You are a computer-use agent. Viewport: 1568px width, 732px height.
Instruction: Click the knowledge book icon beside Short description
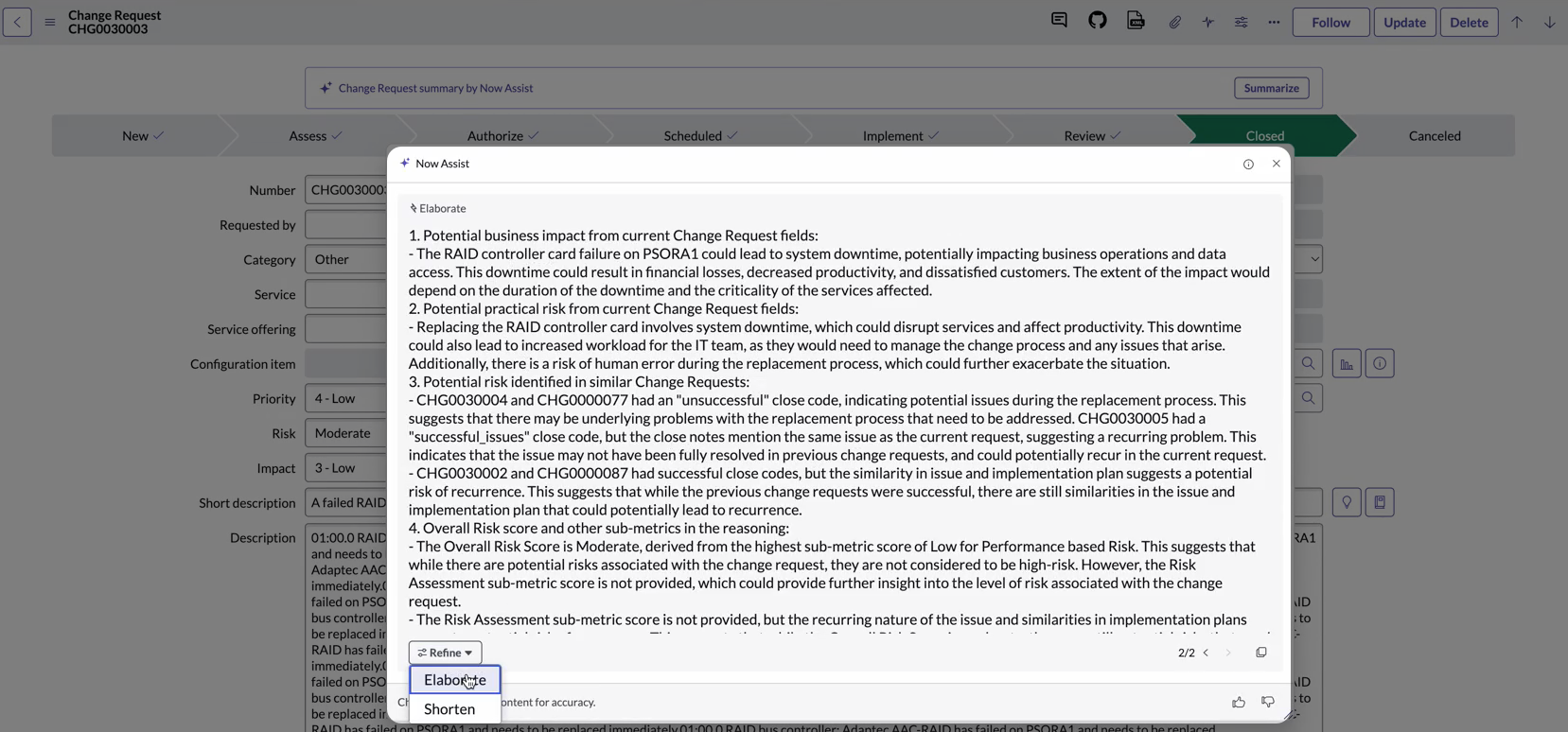(1380, 502)
